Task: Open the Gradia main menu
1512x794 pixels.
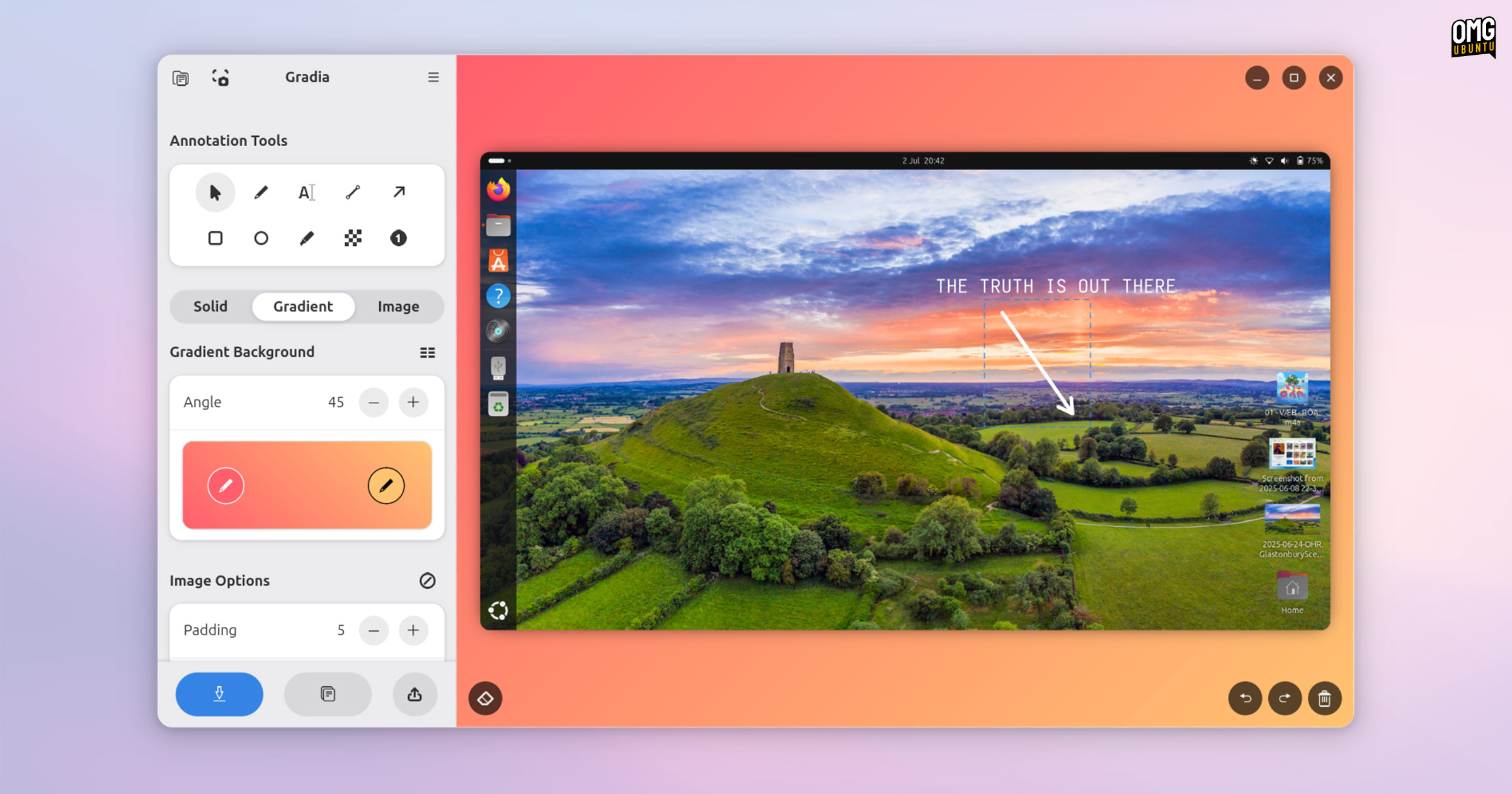Action: (x=433, y=77)
